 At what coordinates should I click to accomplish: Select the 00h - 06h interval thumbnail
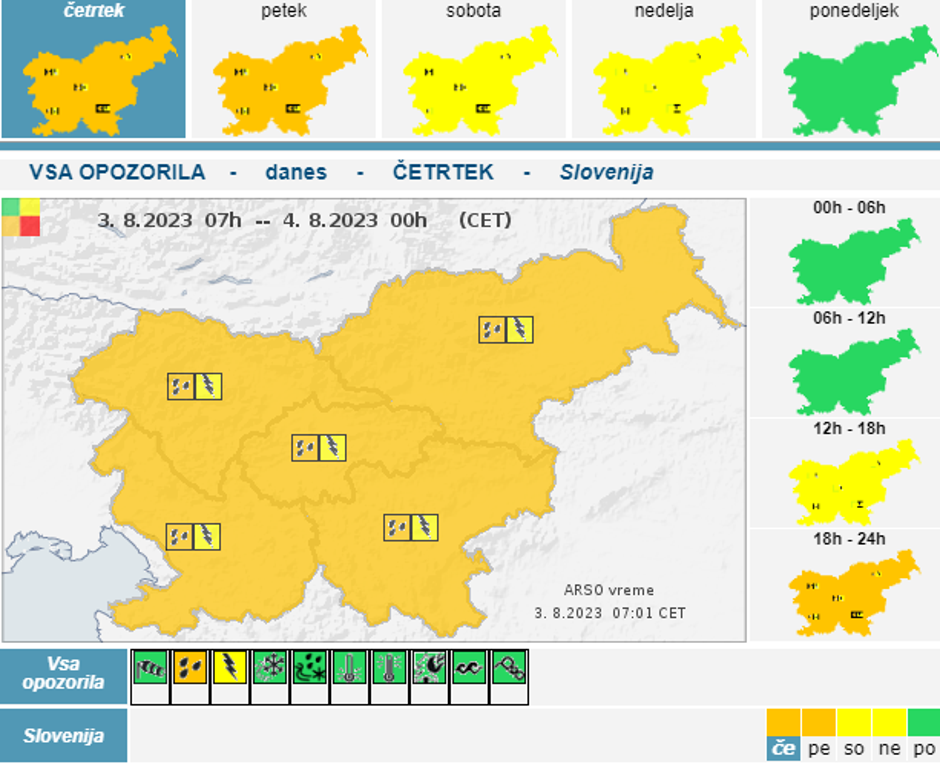851,254
